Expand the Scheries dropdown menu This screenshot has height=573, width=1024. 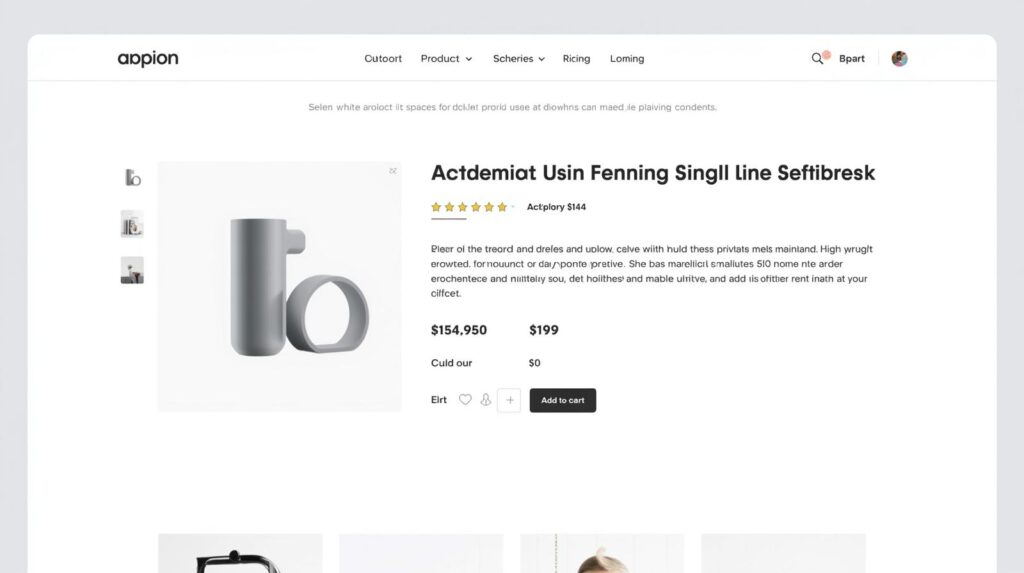tap(519, 59)
